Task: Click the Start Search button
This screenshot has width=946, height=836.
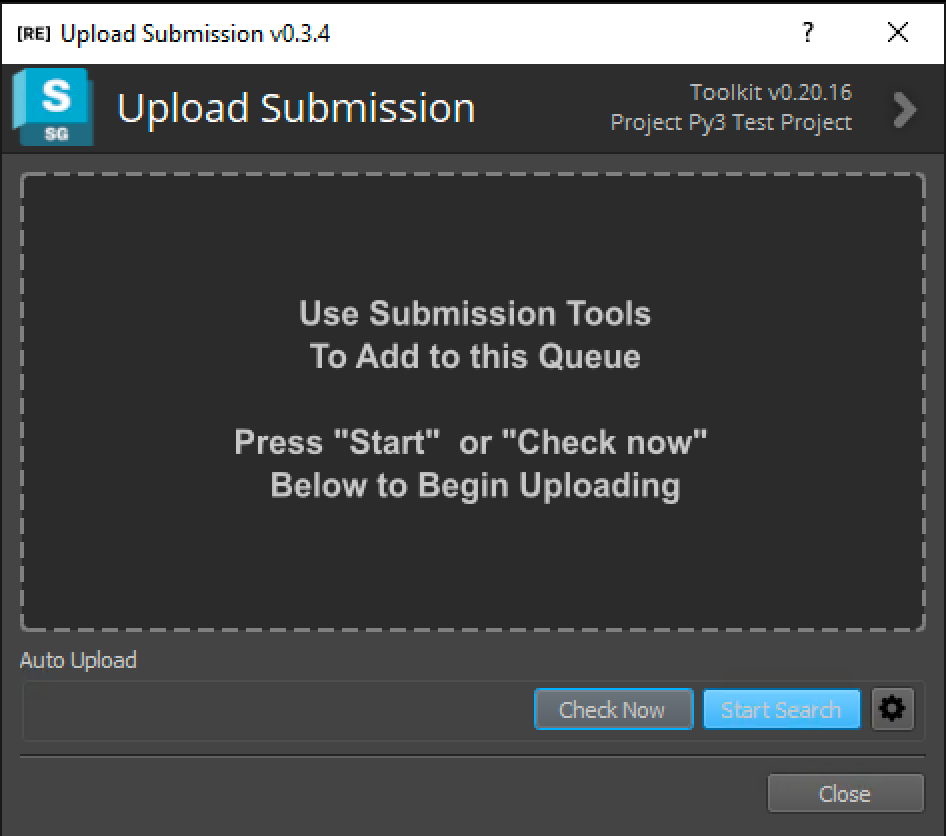Action: pos(781,709)
